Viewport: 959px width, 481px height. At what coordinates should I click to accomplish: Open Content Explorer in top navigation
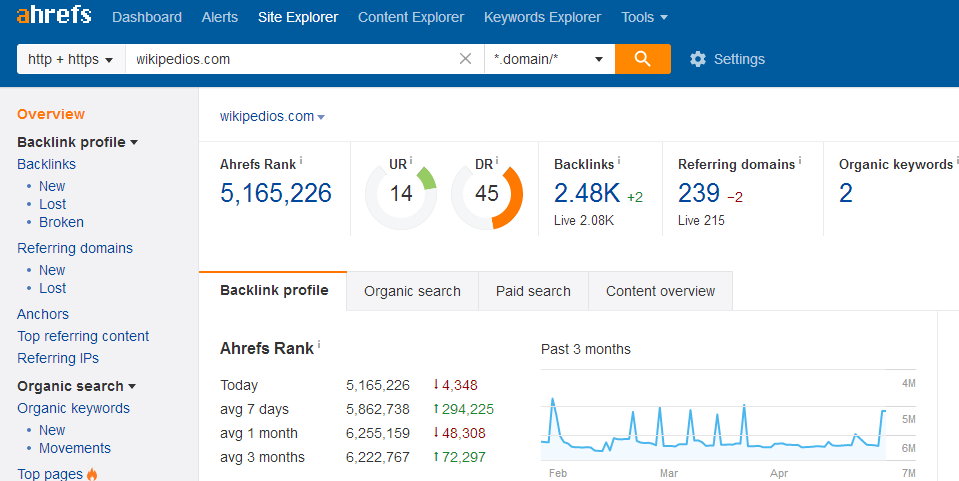[x=411, y=17]
